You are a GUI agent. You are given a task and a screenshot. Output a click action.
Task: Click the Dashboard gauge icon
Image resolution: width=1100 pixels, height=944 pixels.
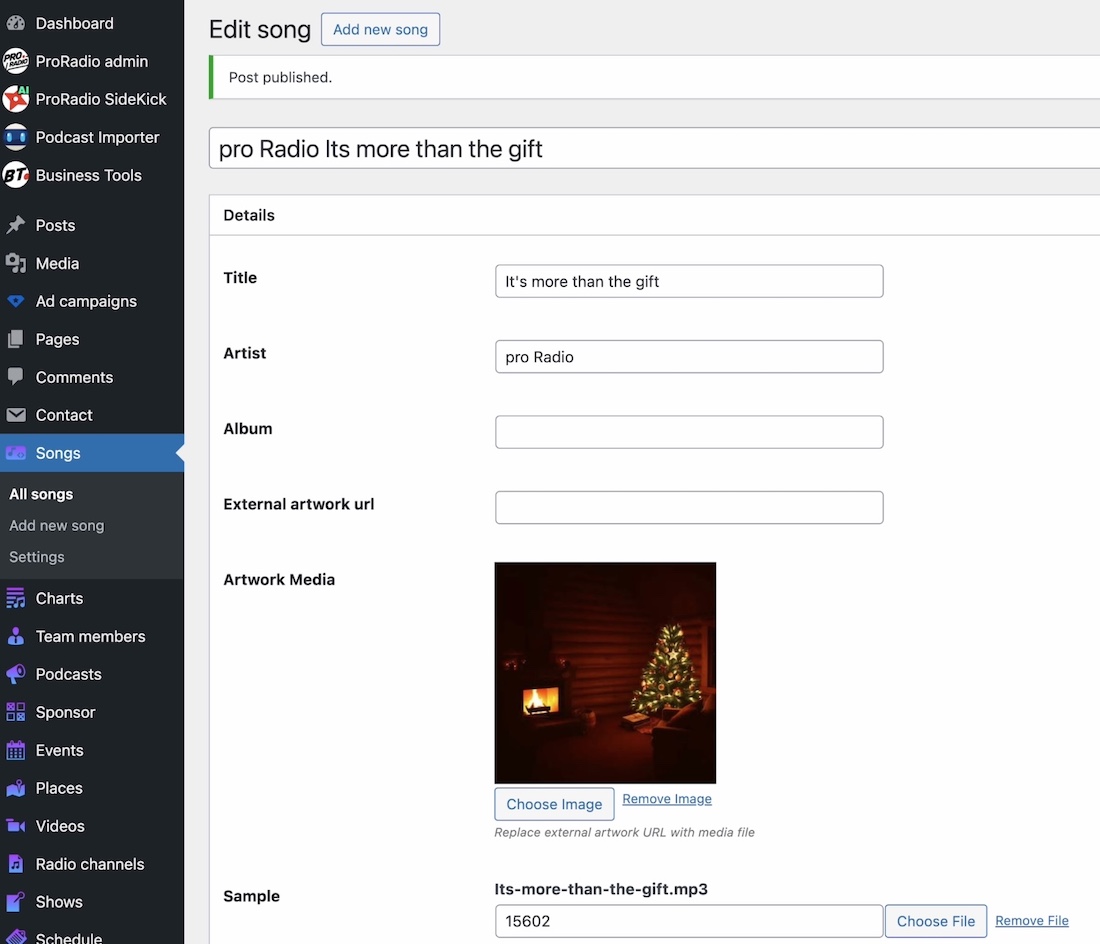click(x=16, y=23)
